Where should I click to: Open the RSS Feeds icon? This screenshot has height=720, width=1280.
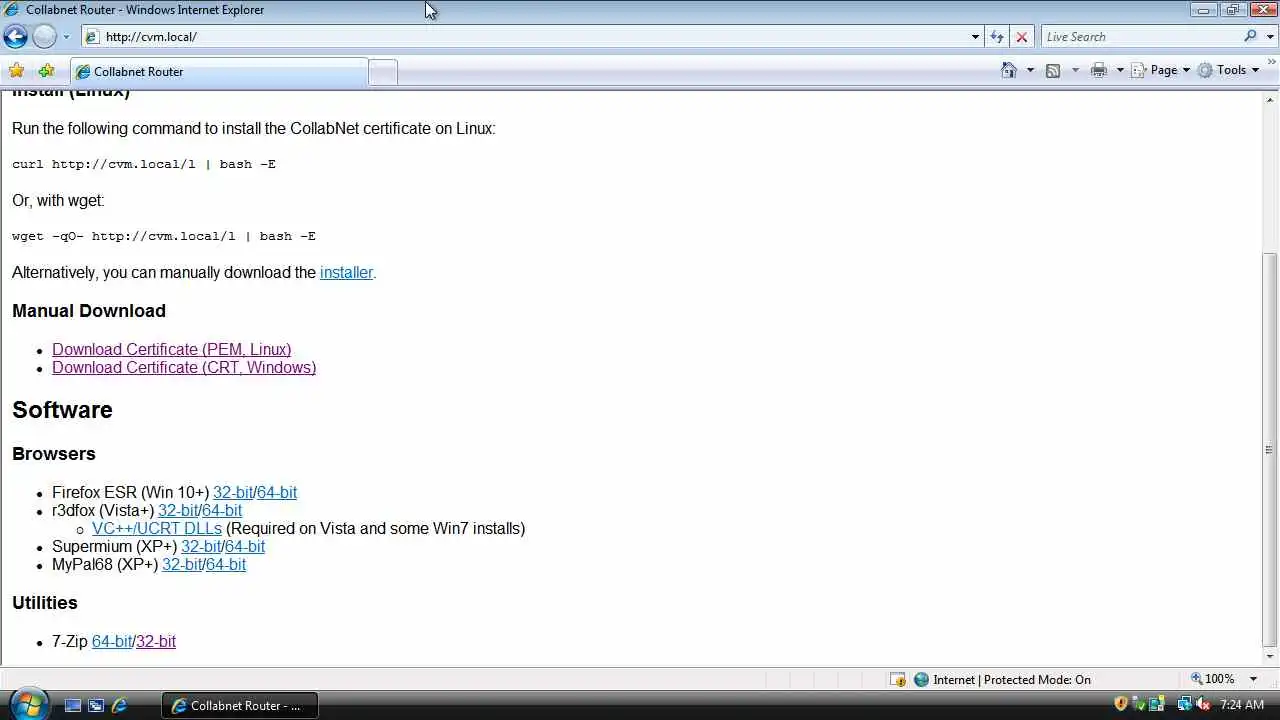click(1053, 70)
